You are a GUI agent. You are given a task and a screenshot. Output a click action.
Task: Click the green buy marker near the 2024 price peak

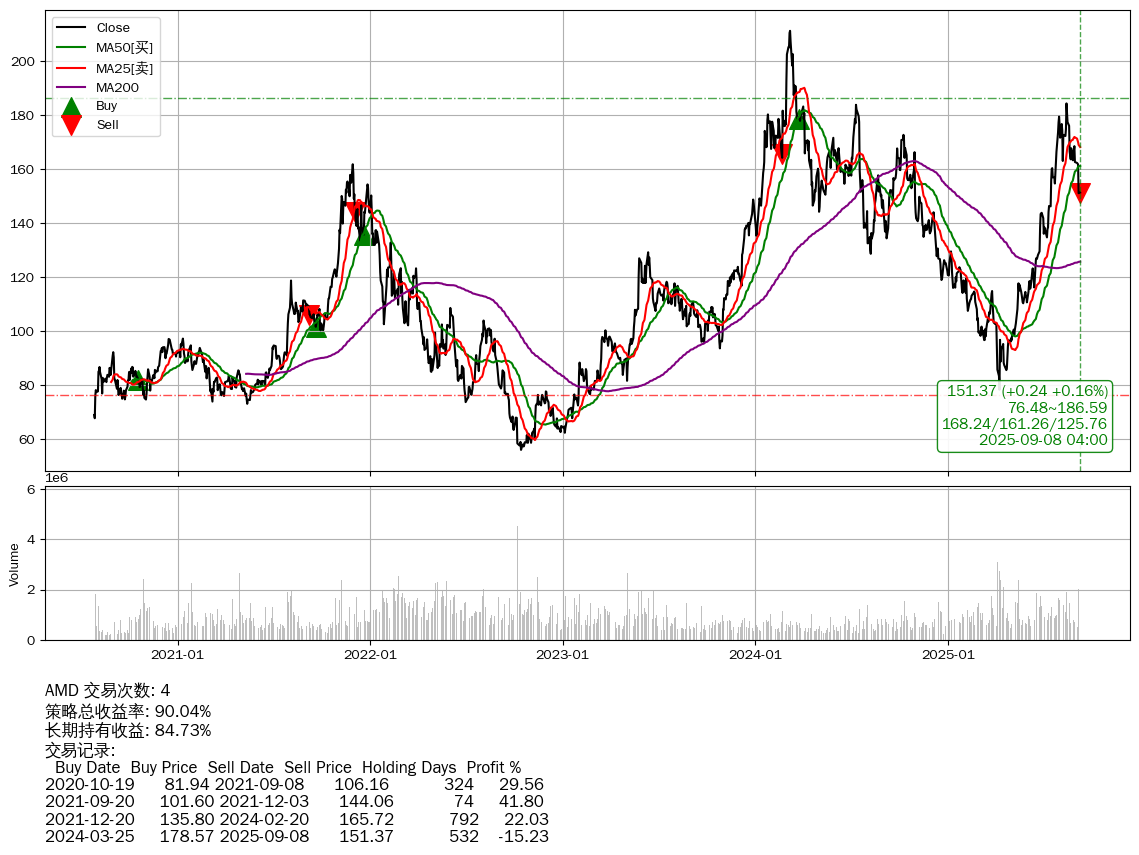[799, 119]
